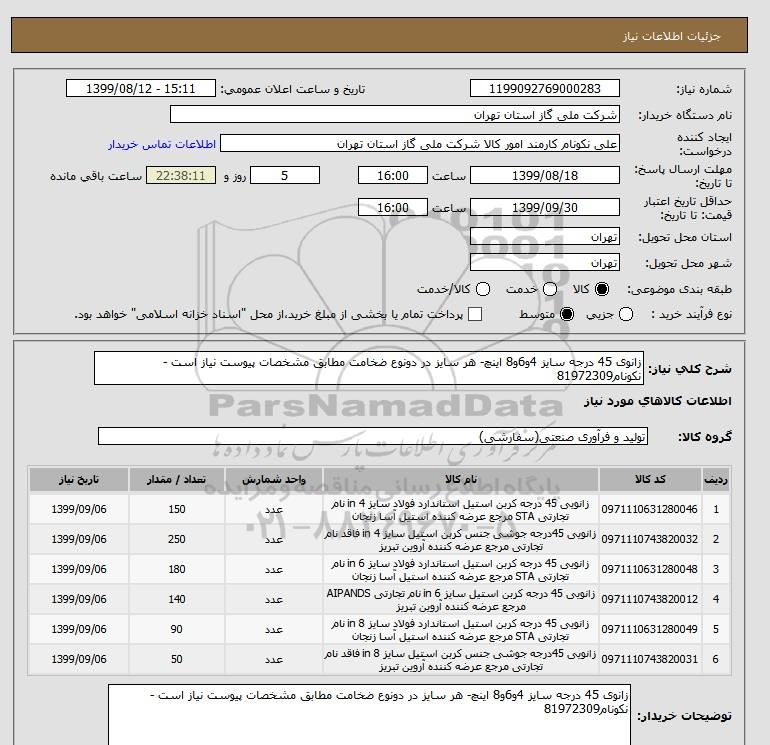Click the buyer name field شرکت ملی گاز استان تهران
This screenshot has height=745, width=770.
click(394, 114)
